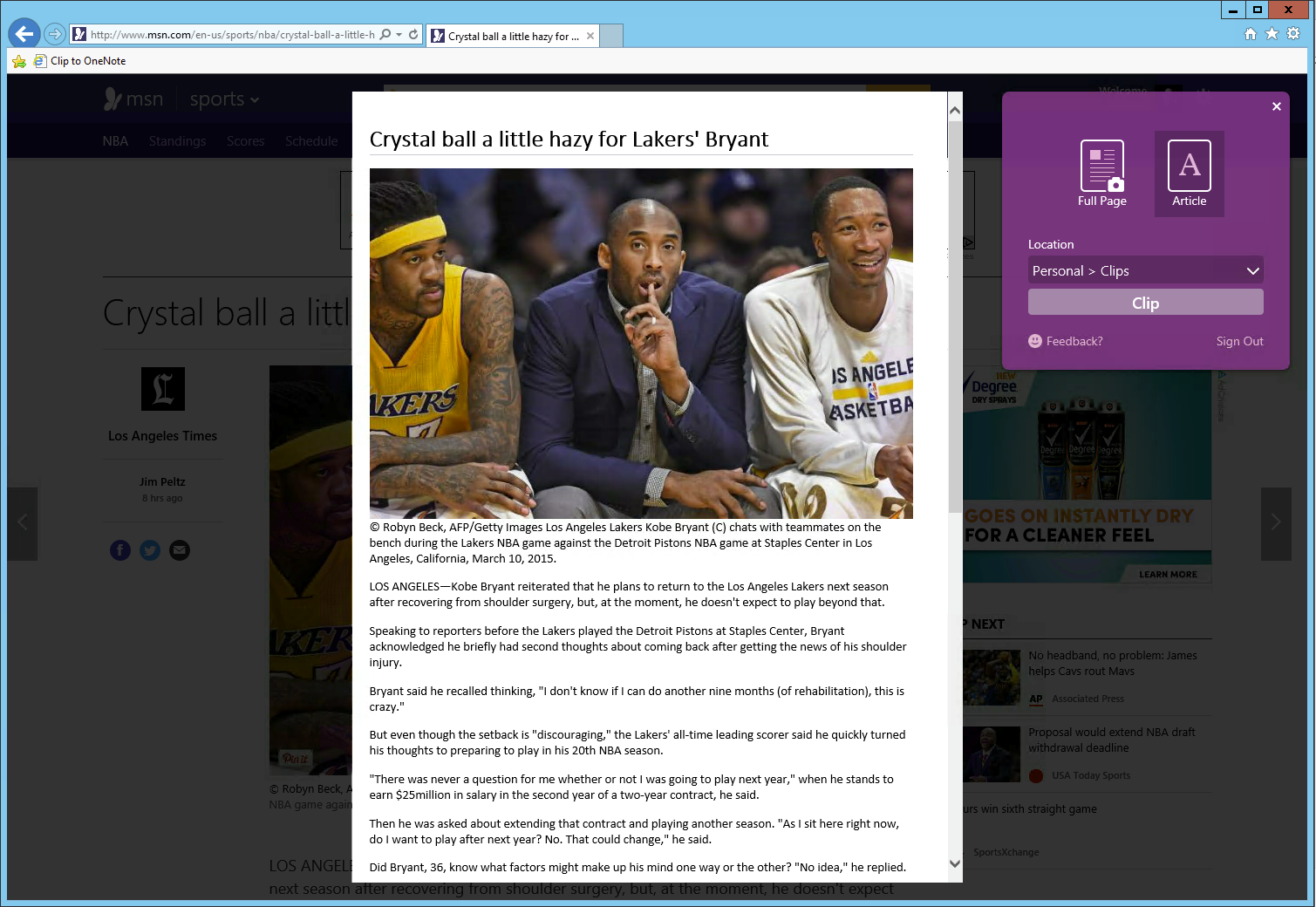Image resolution: width=1316 pixels, height=907 pixels.
Task: Expand the sports menu chevron
Action: [x=253, y=99]
